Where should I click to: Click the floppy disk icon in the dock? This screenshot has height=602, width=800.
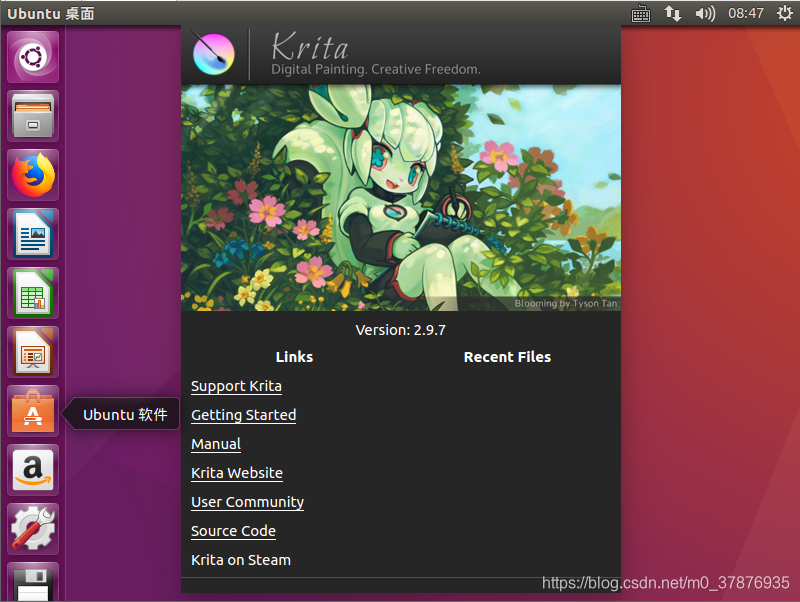33,583
